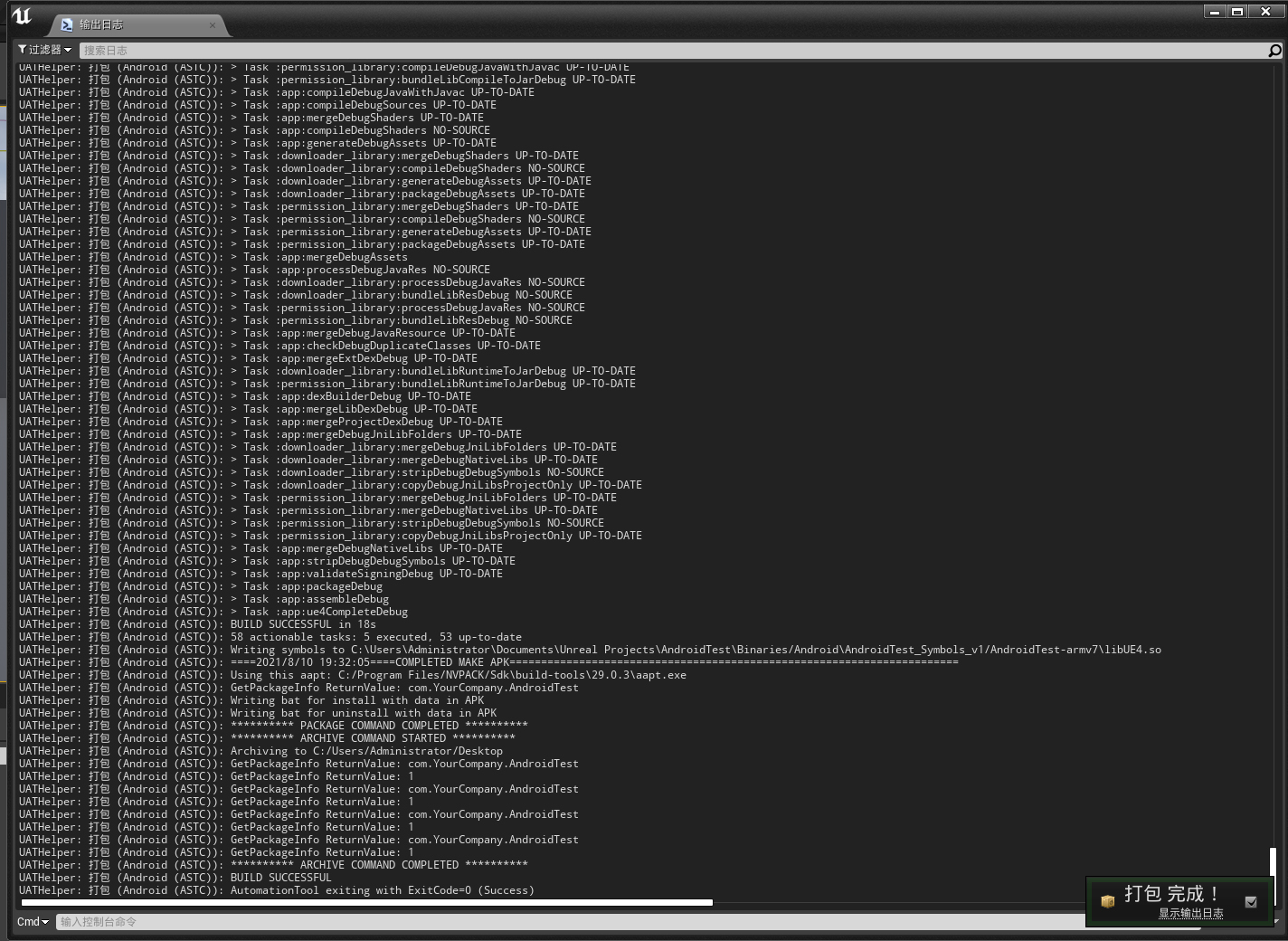Screen dimensions: 1288x941
Task: Select the ':app:mergeLibDexDebug' task line
Action: point(248,409)
